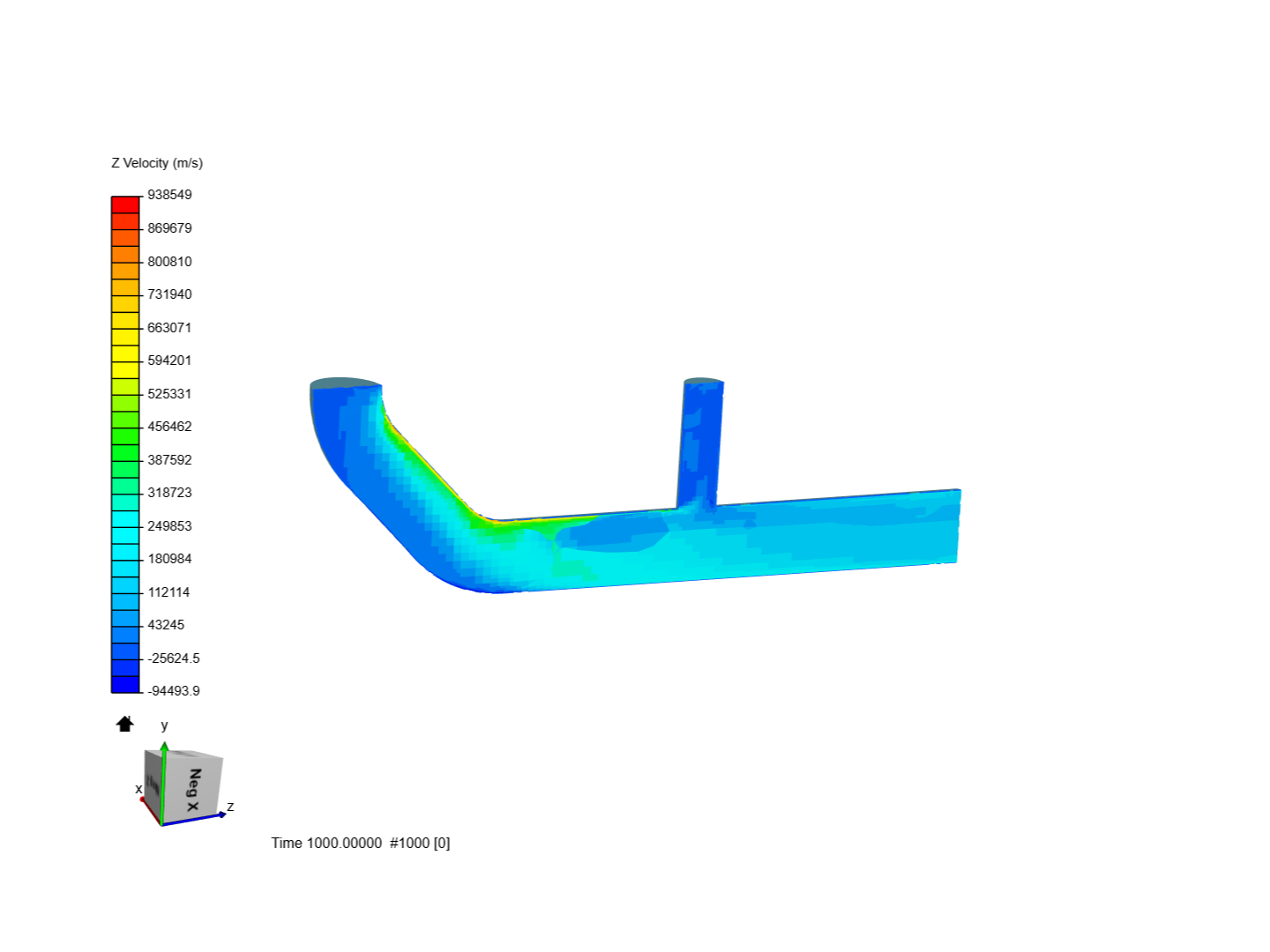Click the z label on the axis triad
Screen dimensions: 1270x952
(x=229, y=807)
